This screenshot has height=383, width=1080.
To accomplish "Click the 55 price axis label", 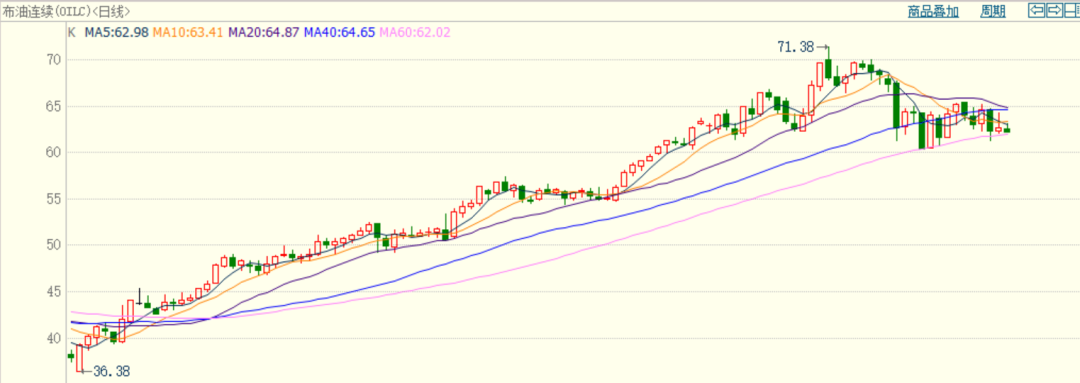I will coord(54,198).
